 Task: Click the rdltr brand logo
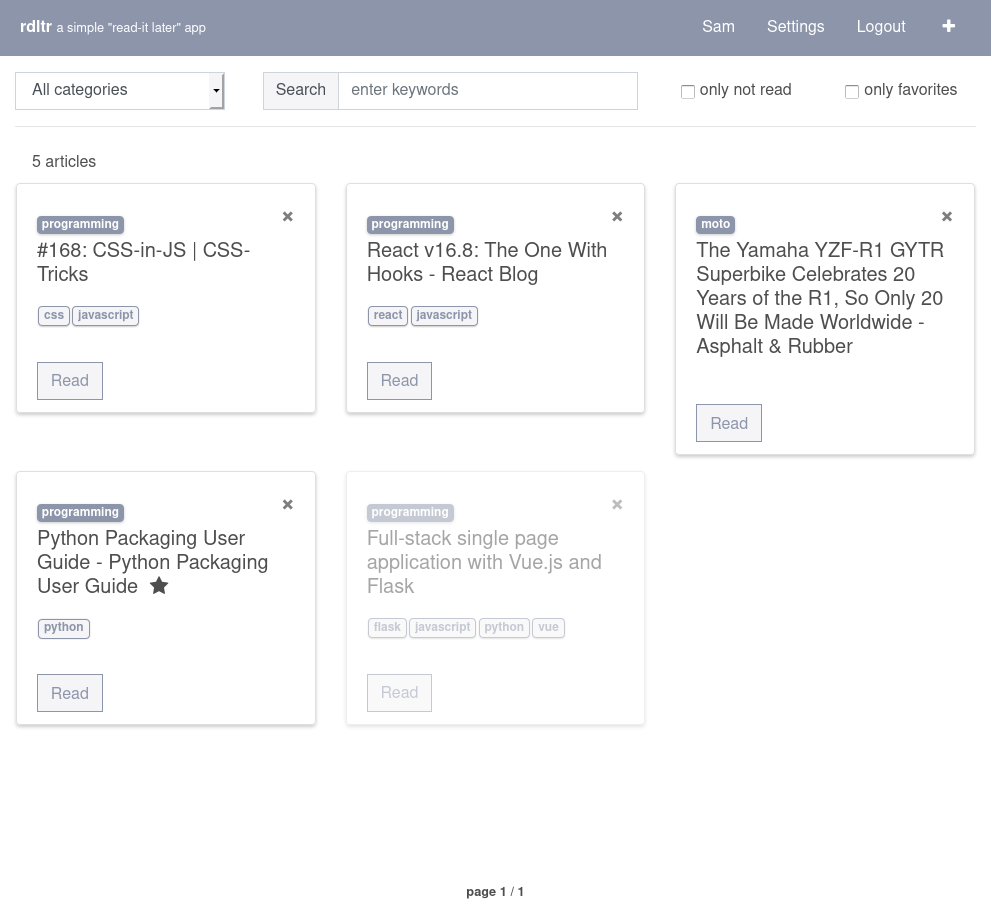pos(36,27)
